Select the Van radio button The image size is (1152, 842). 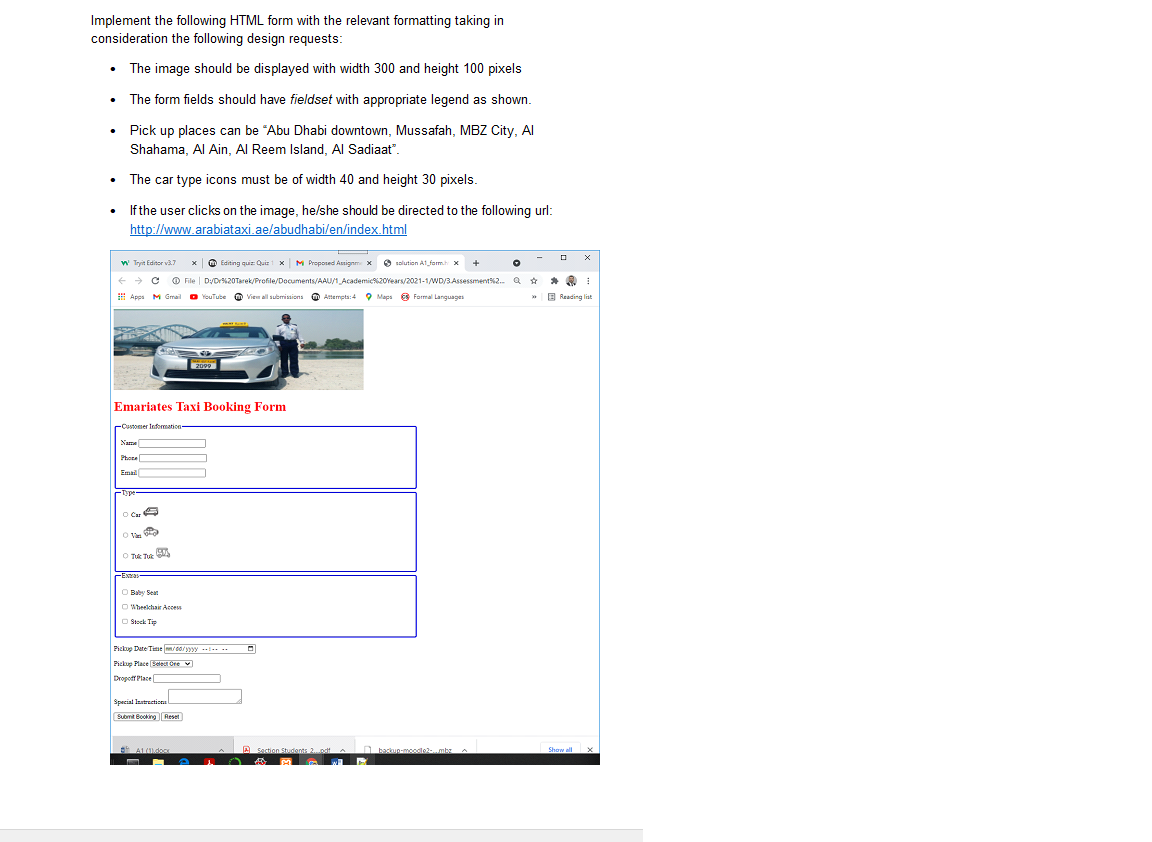pyautogui.click(x=126, y=535)
